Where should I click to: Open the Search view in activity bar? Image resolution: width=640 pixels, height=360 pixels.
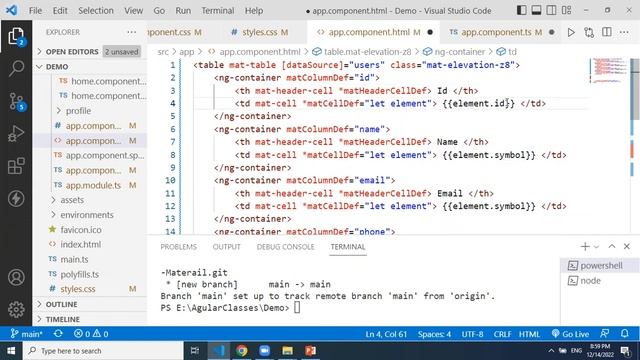[16, 68]
